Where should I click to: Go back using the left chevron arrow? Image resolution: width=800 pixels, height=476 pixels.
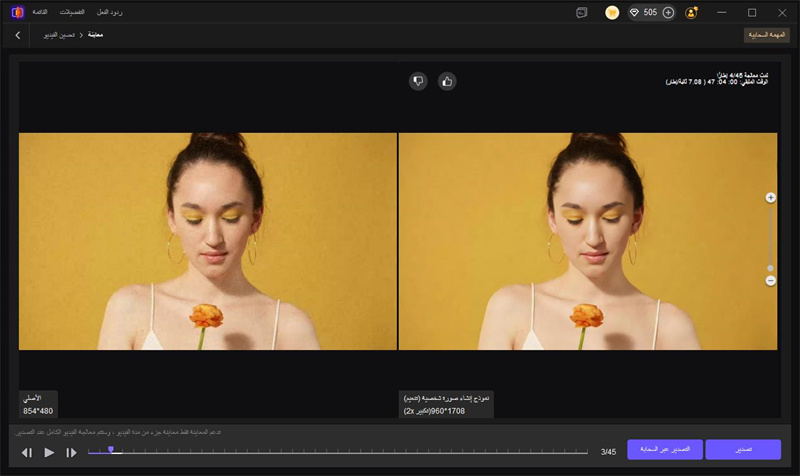coord(18,35)
